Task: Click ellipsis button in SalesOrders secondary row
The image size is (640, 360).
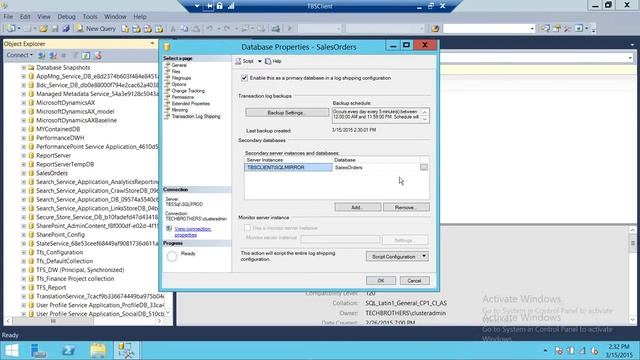Action: [424, 167]
